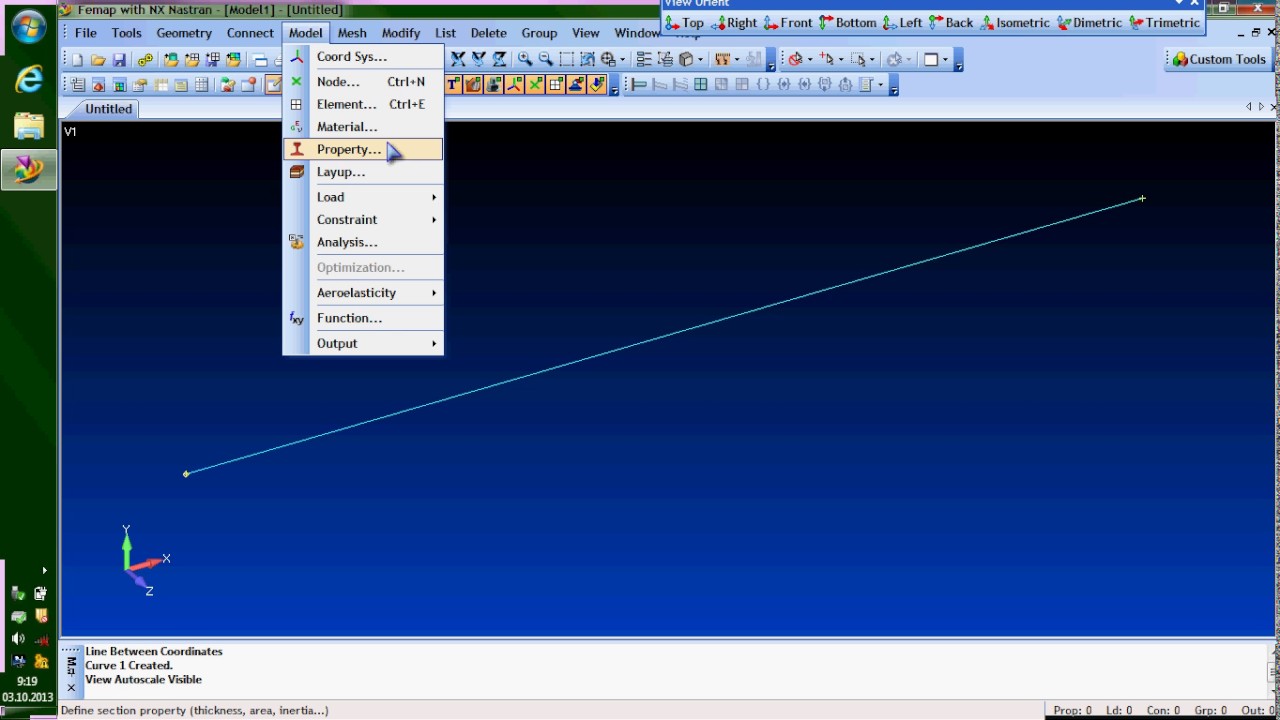Open the File menu
1280x720 pixels.
tap(86, 33)
